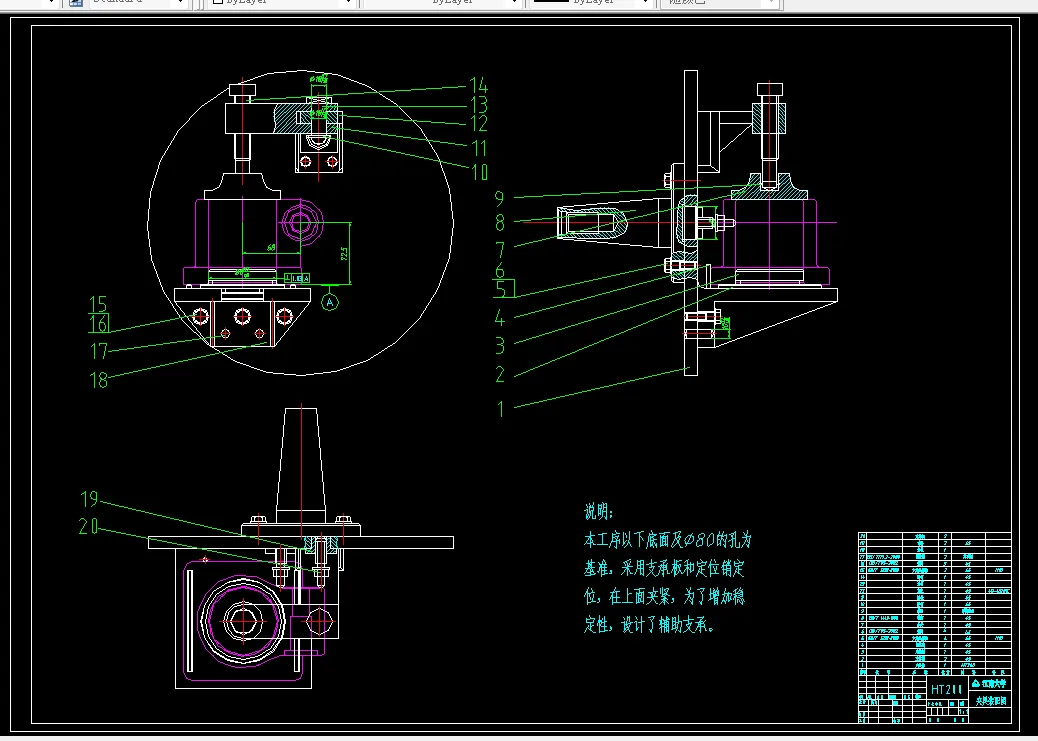This screenshot has height=741, width=1038.
Task: Click balloon number 18 label
Action: pyautogui.click(x=99, y=379)
